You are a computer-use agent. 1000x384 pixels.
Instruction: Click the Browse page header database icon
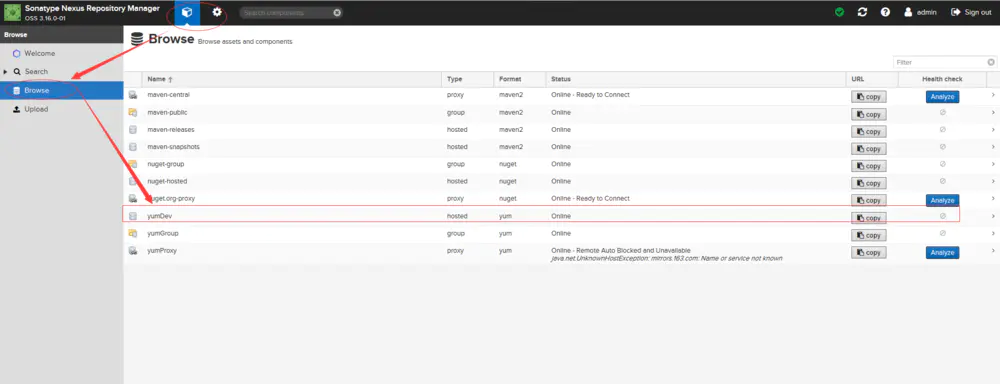tap(137, 39)
